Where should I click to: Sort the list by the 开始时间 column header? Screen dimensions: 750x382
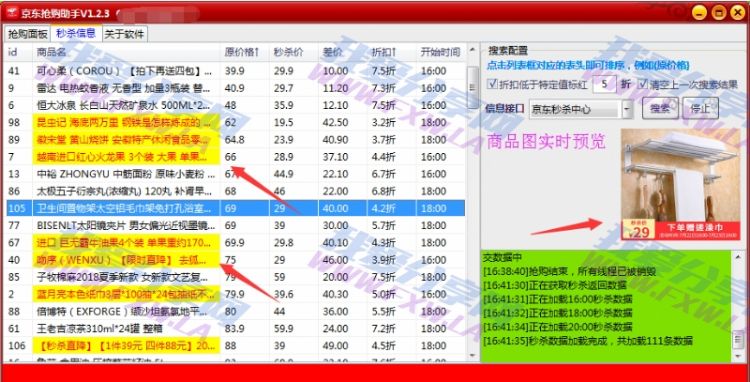click(x=441, y=52)
